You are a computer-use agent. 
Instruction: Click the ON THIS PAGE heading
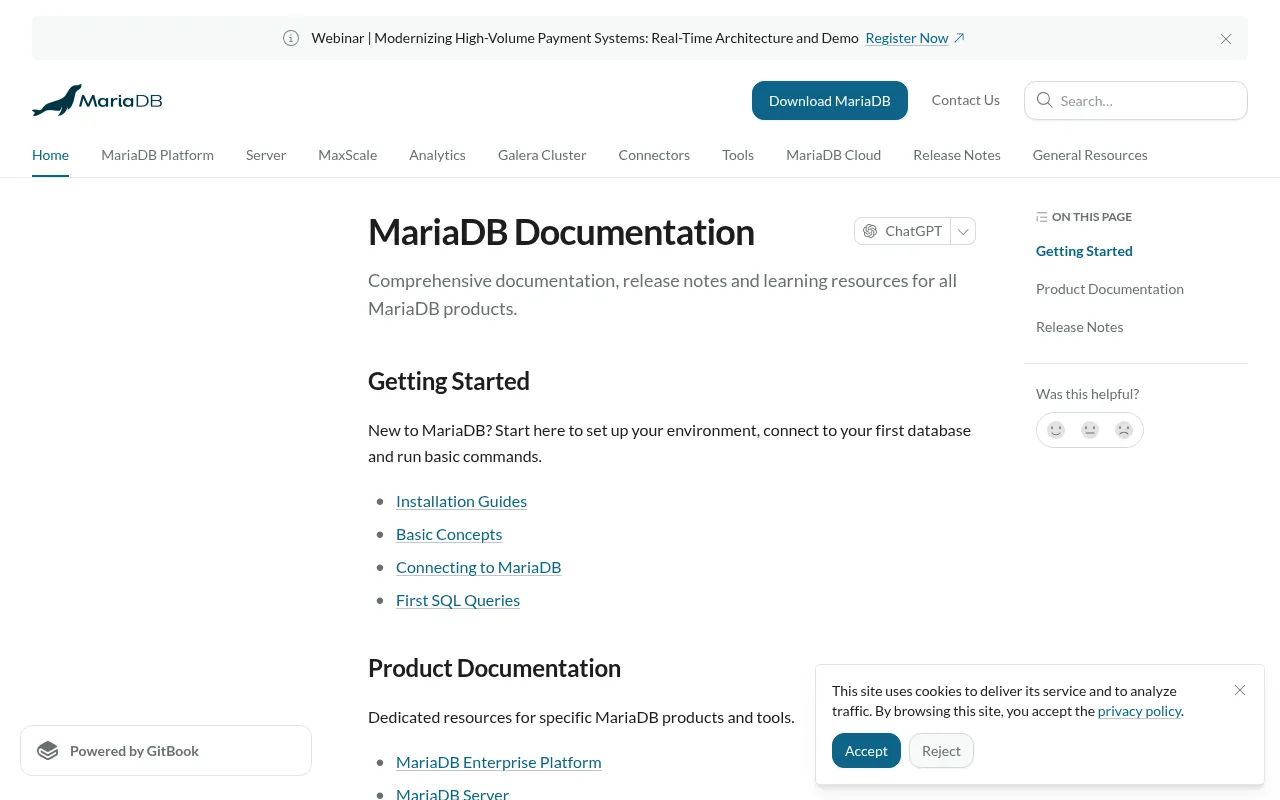[1092, 217]
